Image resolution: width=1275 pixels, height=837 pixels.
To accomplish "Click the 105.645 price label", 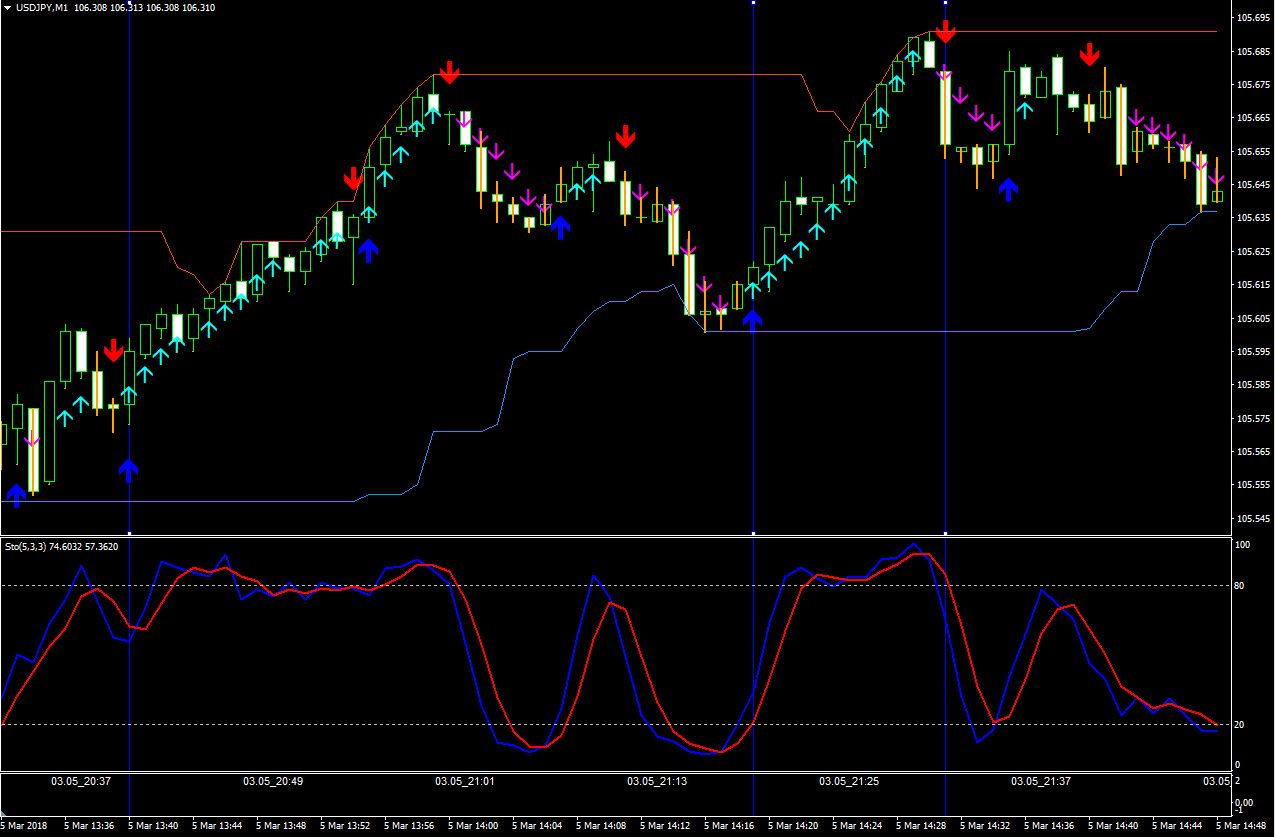I will (x=1254, y=185).
